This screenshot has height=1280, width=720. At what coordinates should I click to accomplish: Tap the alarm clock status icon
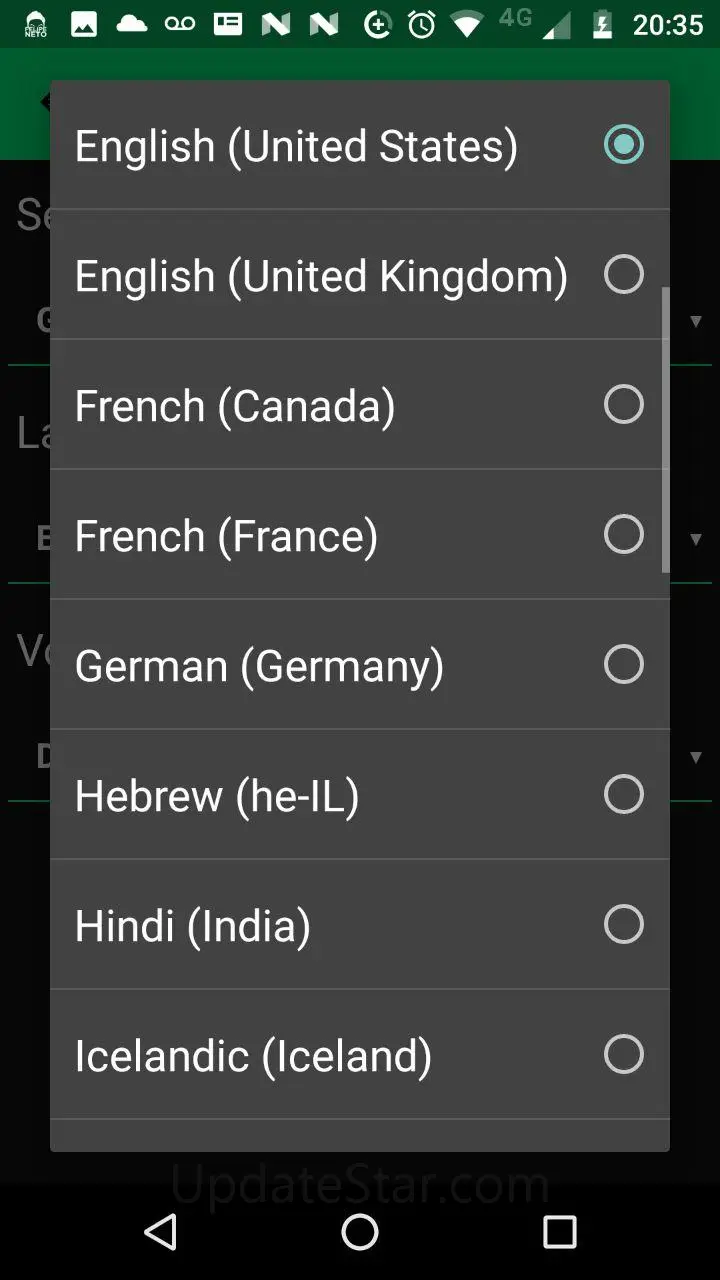tap(422, 25)
